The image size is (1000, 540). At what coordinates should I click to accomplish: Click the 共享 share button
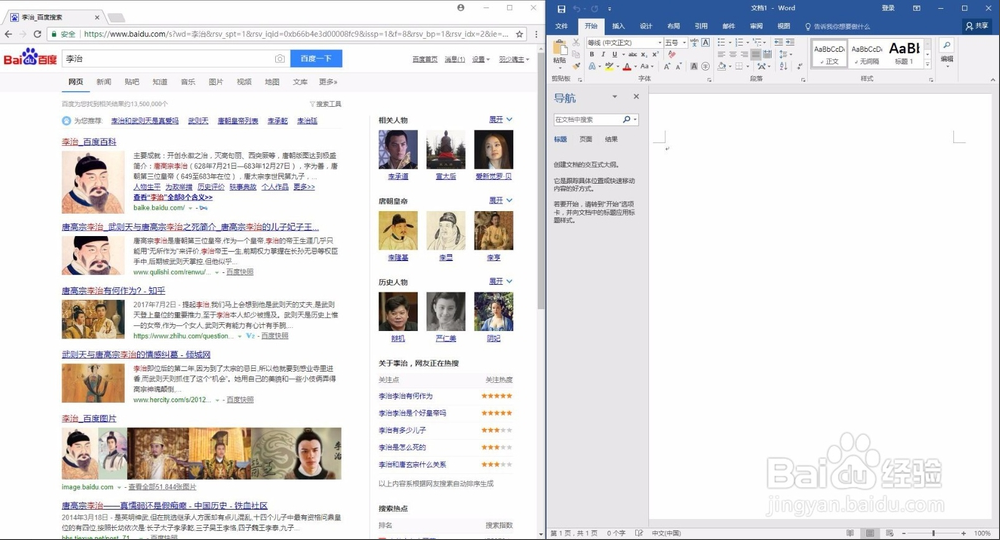977,26
